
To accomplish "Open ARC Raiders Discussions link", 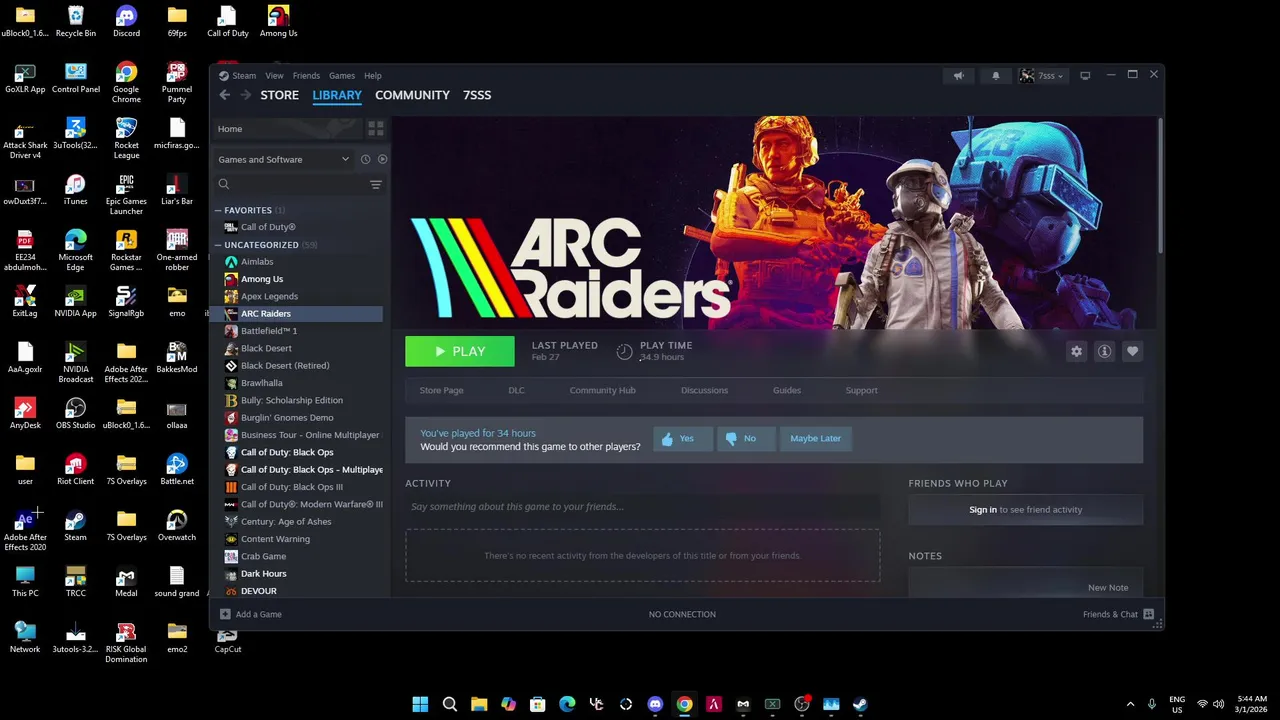I will (704, 390).
